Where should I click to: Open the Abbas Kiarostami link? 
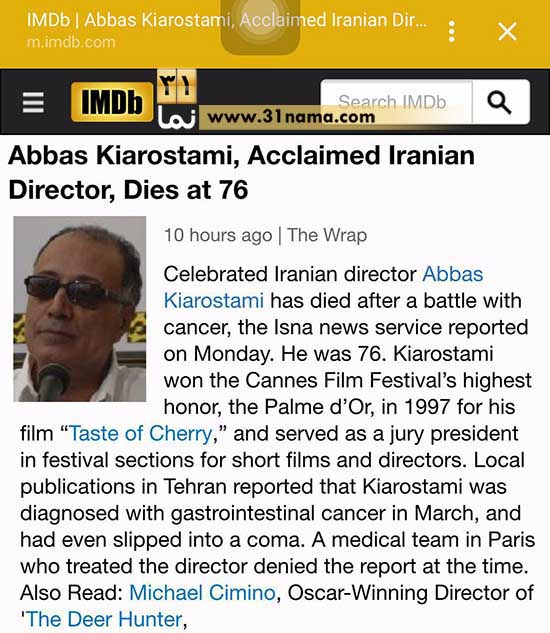point(323,287)
